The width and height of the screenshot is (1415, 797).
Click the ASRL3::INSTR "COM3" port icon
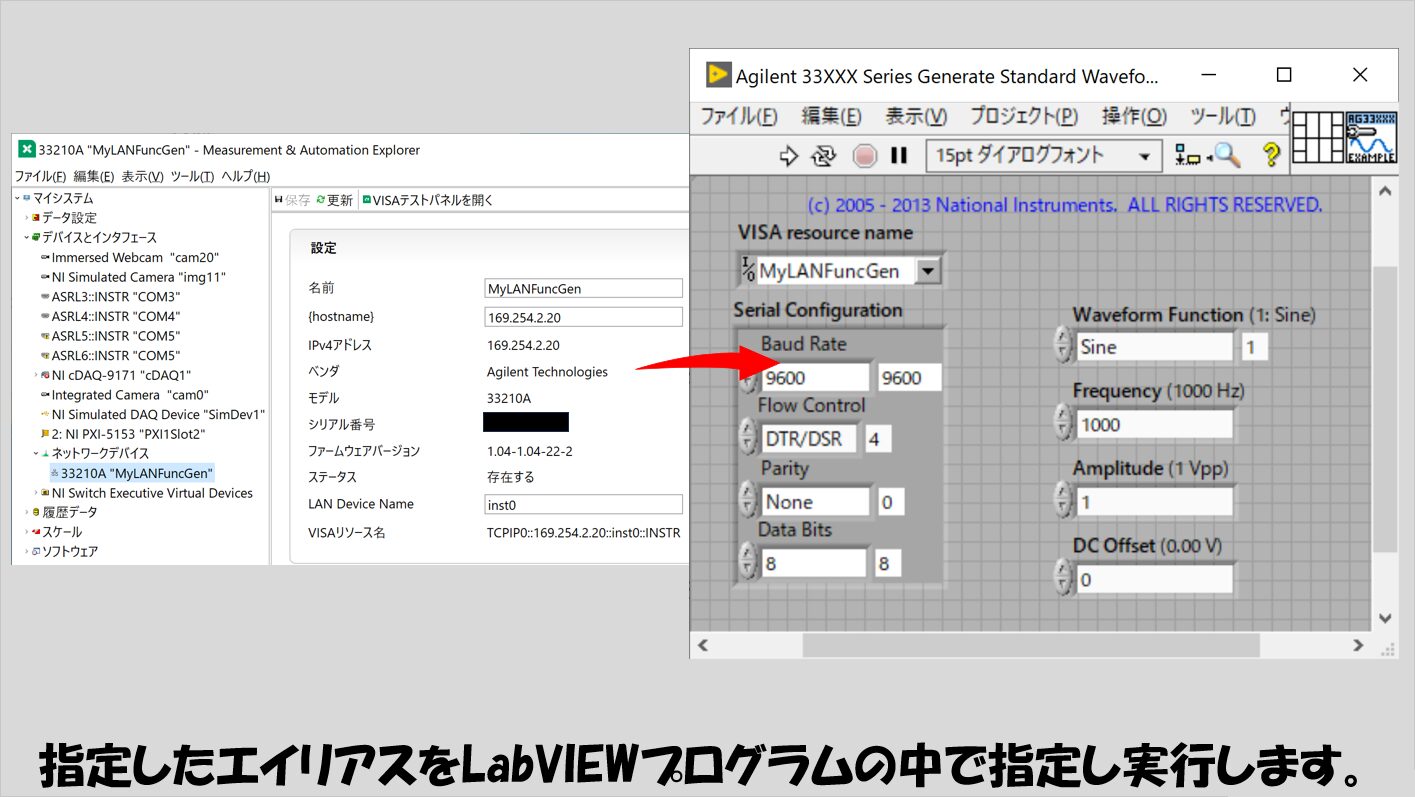coord(45,297)
